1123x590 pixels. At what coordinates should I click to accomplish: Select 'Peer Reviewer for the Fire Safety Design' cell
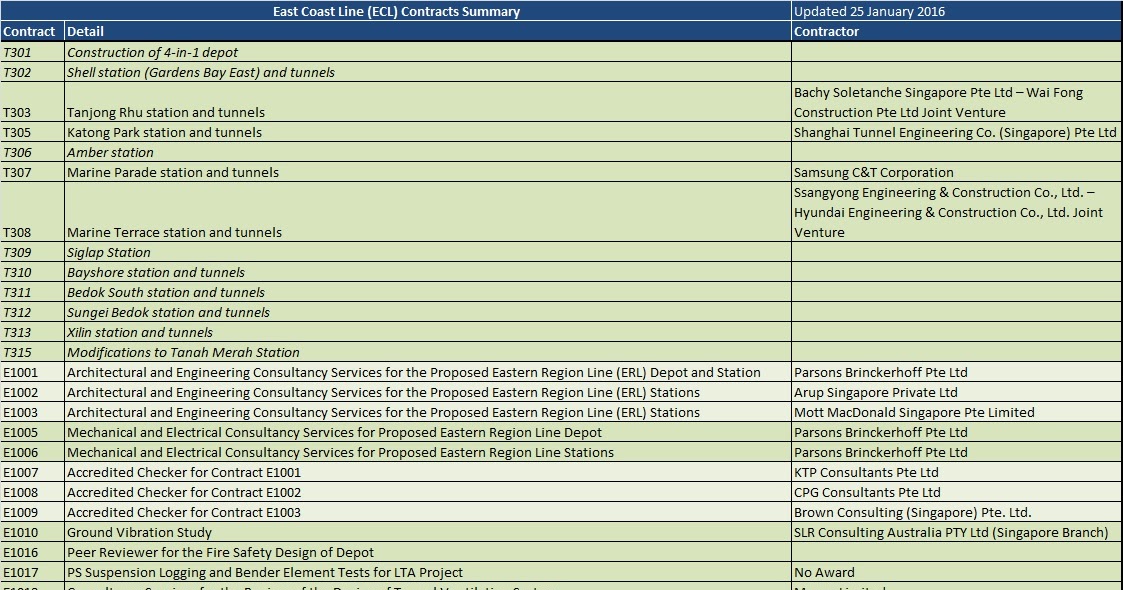click(428, 553)
